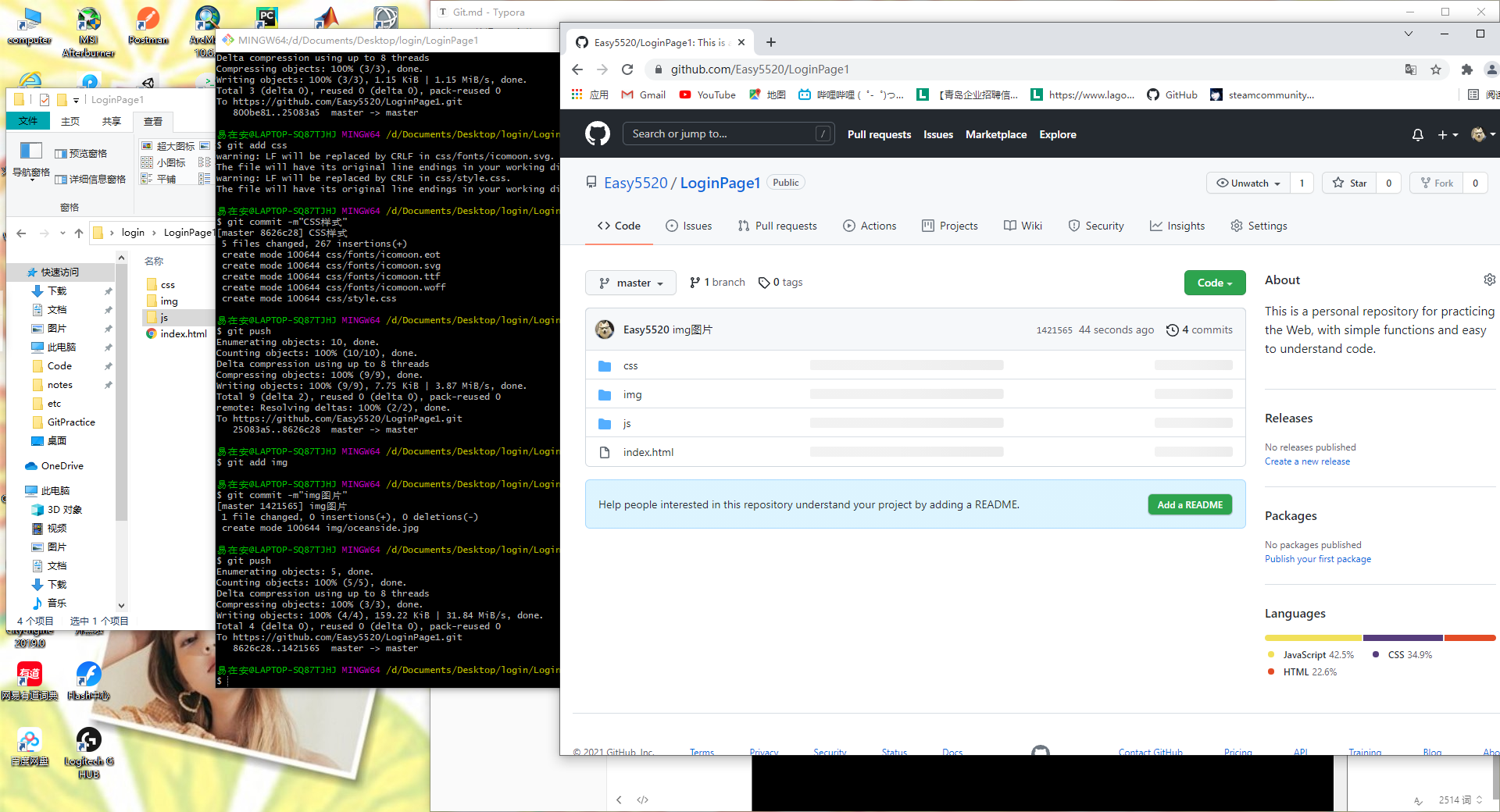Open repository Settings tab
1500x812 pixels.
click(x=1259, y=226)
